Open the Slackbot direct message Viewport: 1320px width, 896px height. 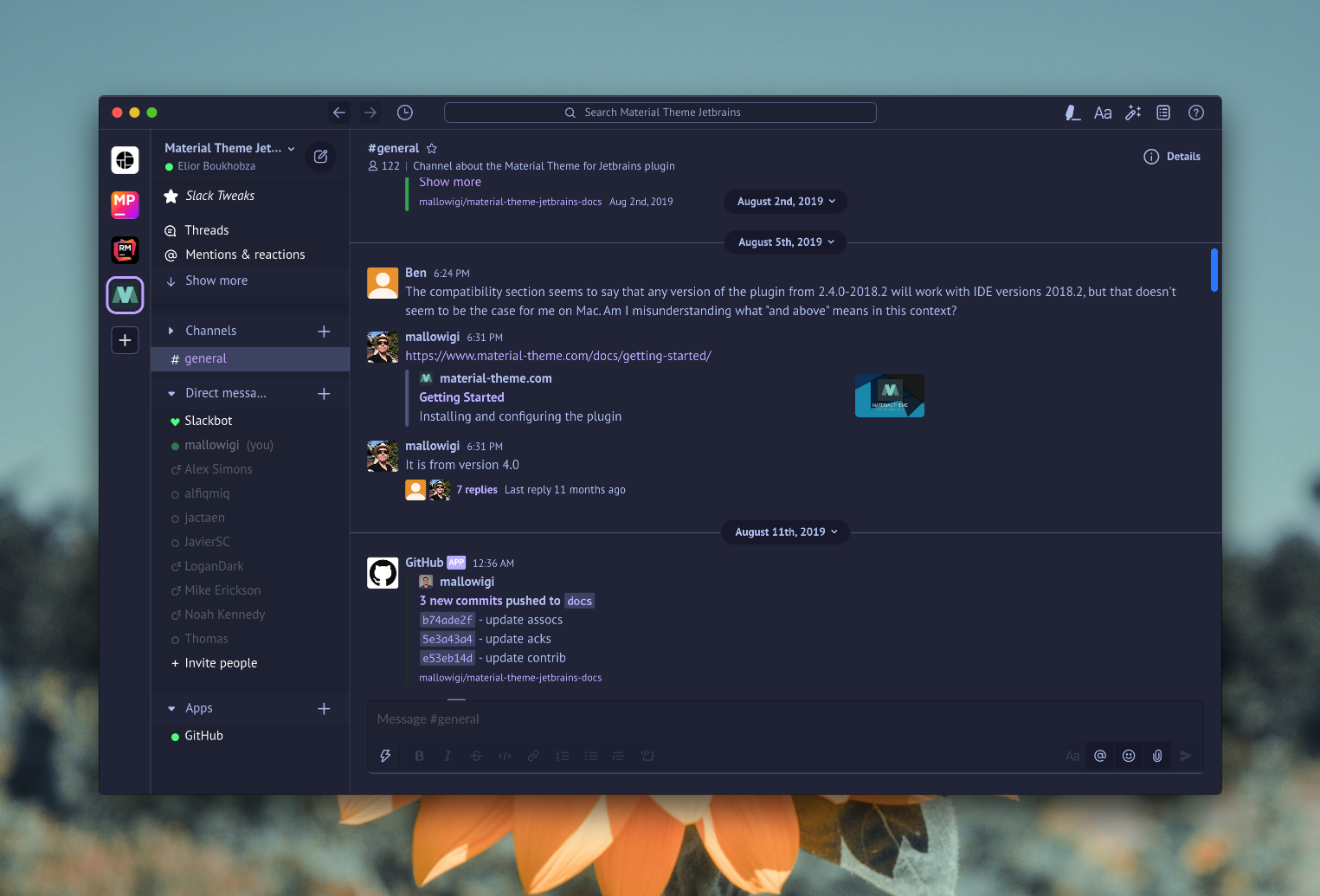(209, 421)
